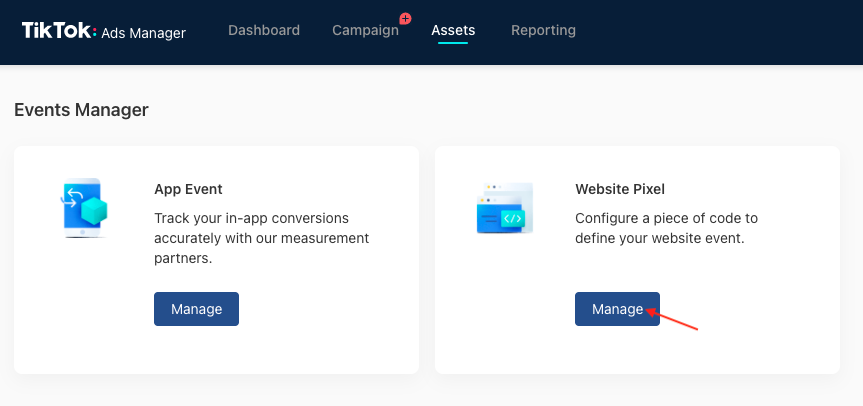Click the Events Manager page heading
The image size is (863, 406).
(81, 110)
